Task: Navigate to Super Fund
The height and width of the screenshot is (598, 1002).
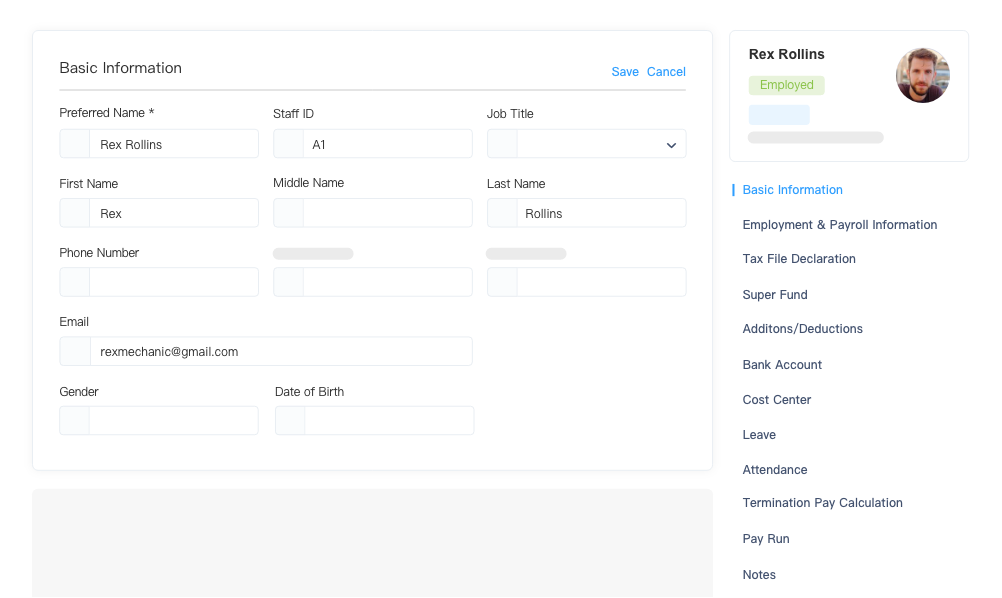Action: [x=775, y=295]
